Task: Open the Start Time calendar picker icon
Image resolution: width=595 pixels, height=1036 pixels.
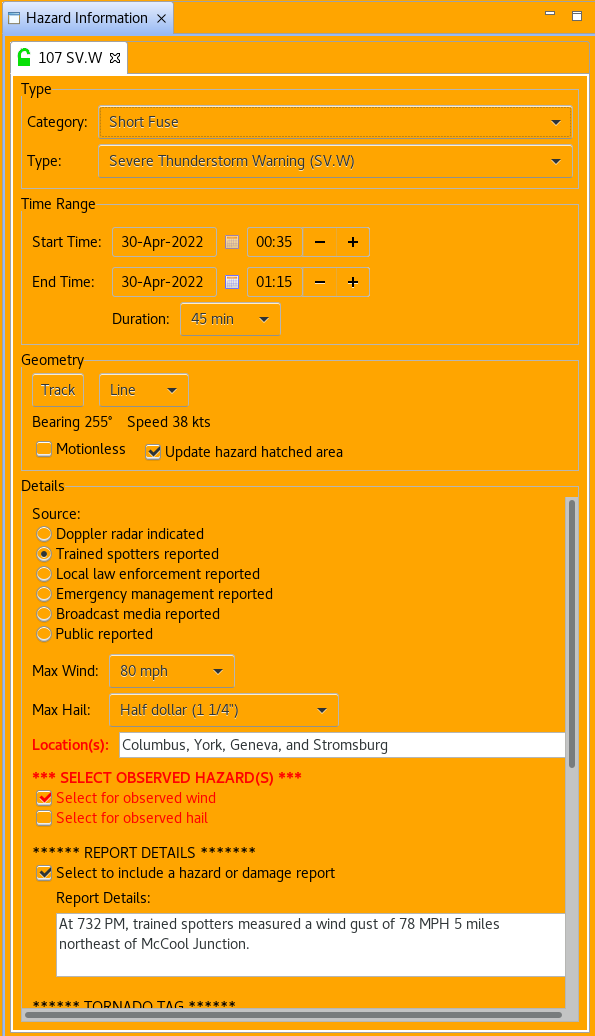Action: [231, 242]
